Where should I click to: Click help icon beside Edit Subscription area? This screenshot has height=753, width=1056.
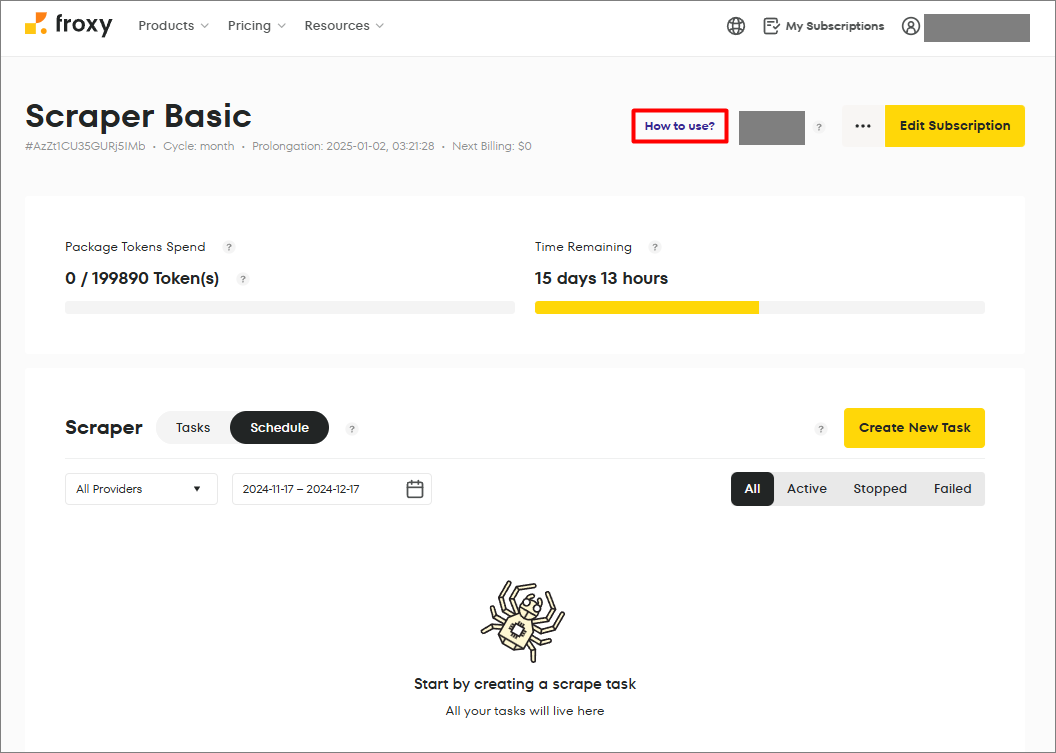819,127
